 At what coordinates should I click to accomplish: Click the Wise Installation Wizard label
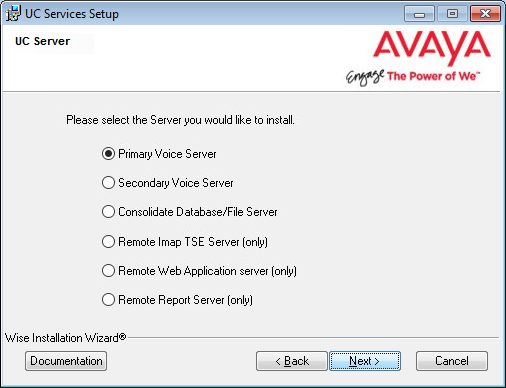pyautogui.click(x=65, y=338)
